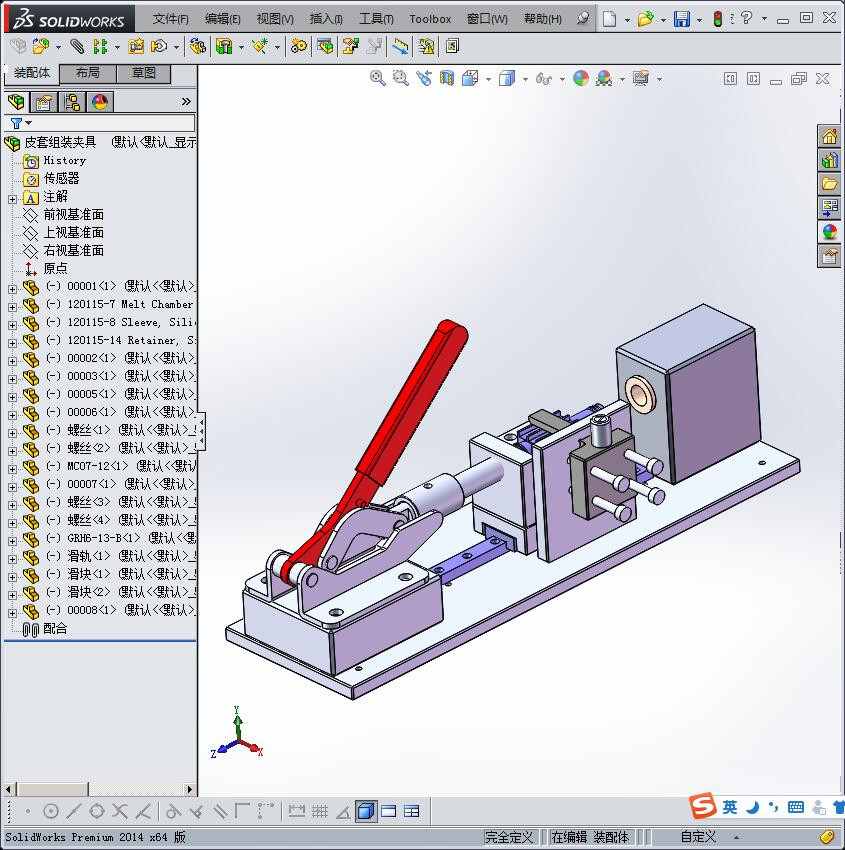The image size is (845, 850).
Task: Toggle the Angle snap icon
Action: pyautogui.click(x=343, y=812)
